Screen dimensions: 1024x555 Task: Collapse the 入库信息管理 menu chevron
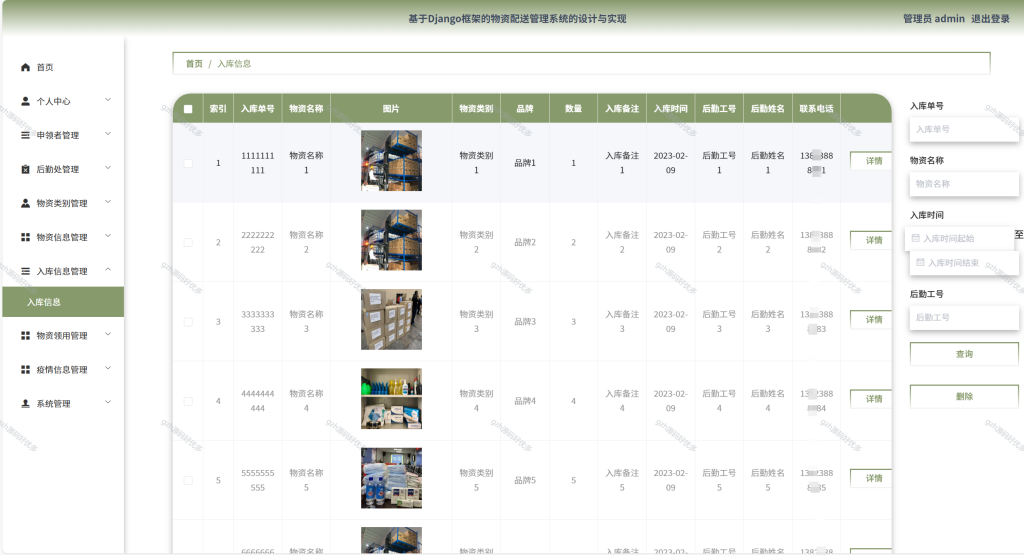pyautogui.click(x=108, y=270)
